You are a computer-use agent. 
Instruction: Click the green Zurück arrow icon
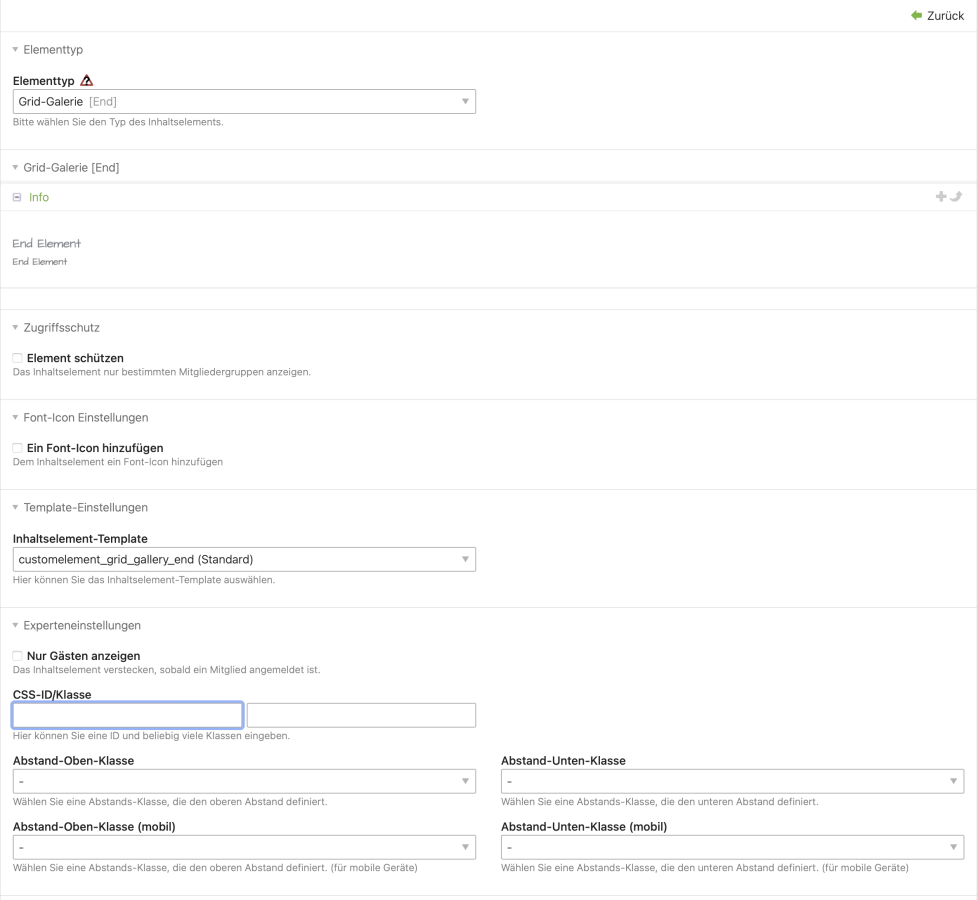point(917,16)
